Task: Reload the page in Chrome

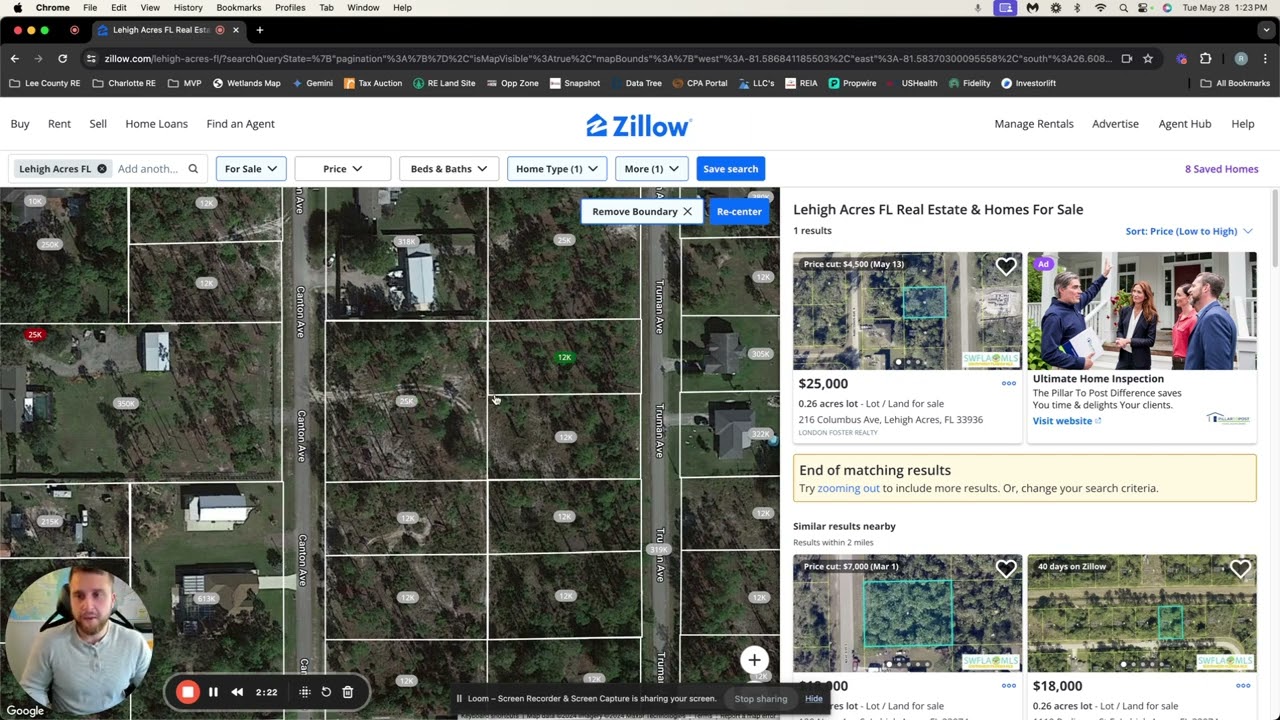Action: pos(63,59)
